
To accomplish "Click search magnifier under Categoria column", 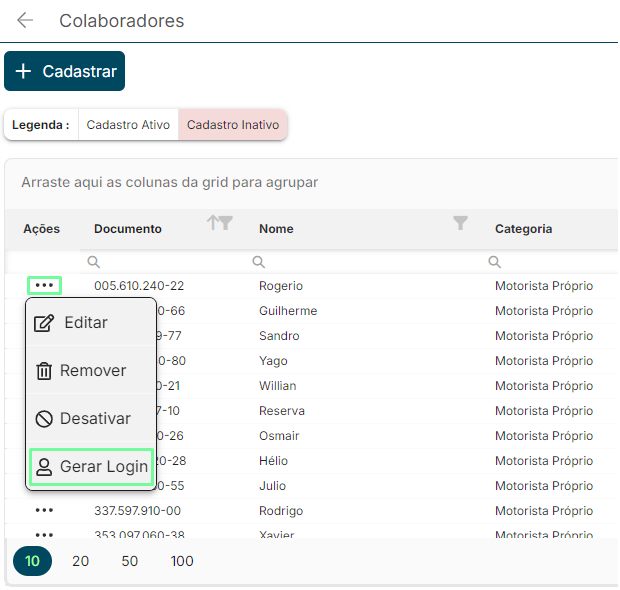I will 494,262.
